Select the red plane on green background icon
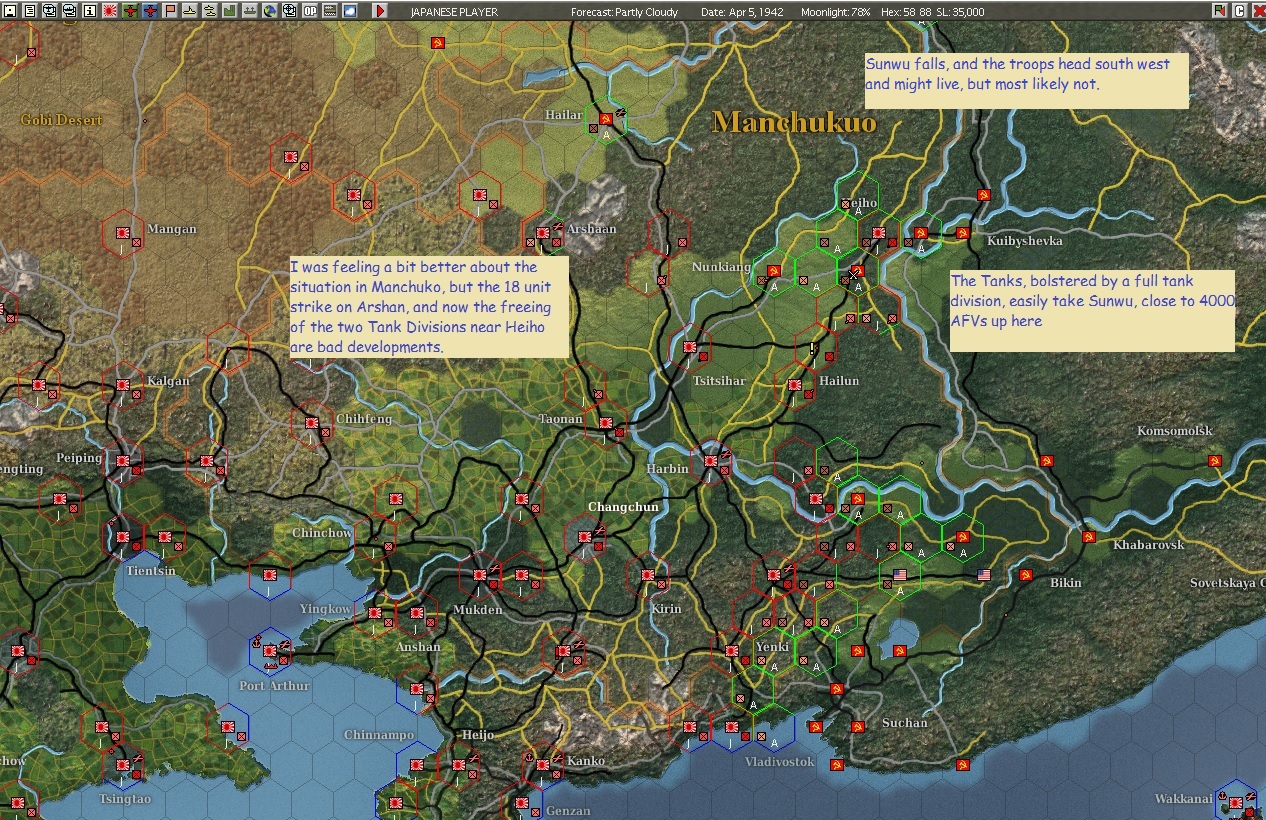Screen dimensions: 1266x820 129,11
